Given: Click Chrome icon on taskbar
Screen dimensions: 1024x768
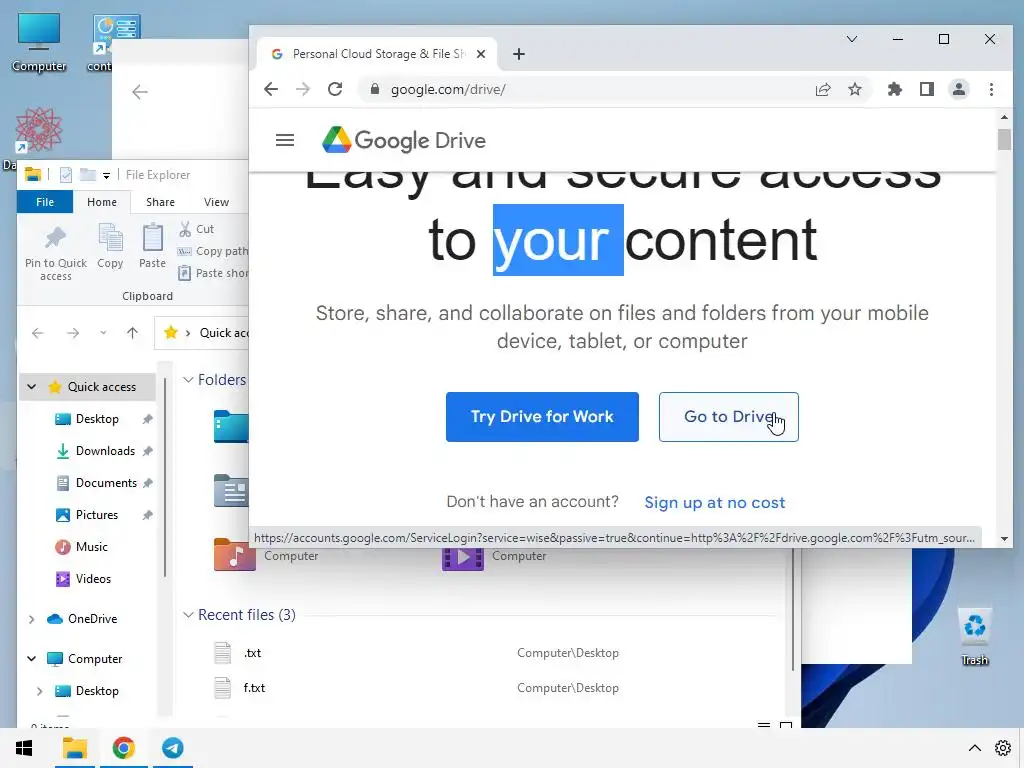Looking at the screenshot, I should (123, 748).
